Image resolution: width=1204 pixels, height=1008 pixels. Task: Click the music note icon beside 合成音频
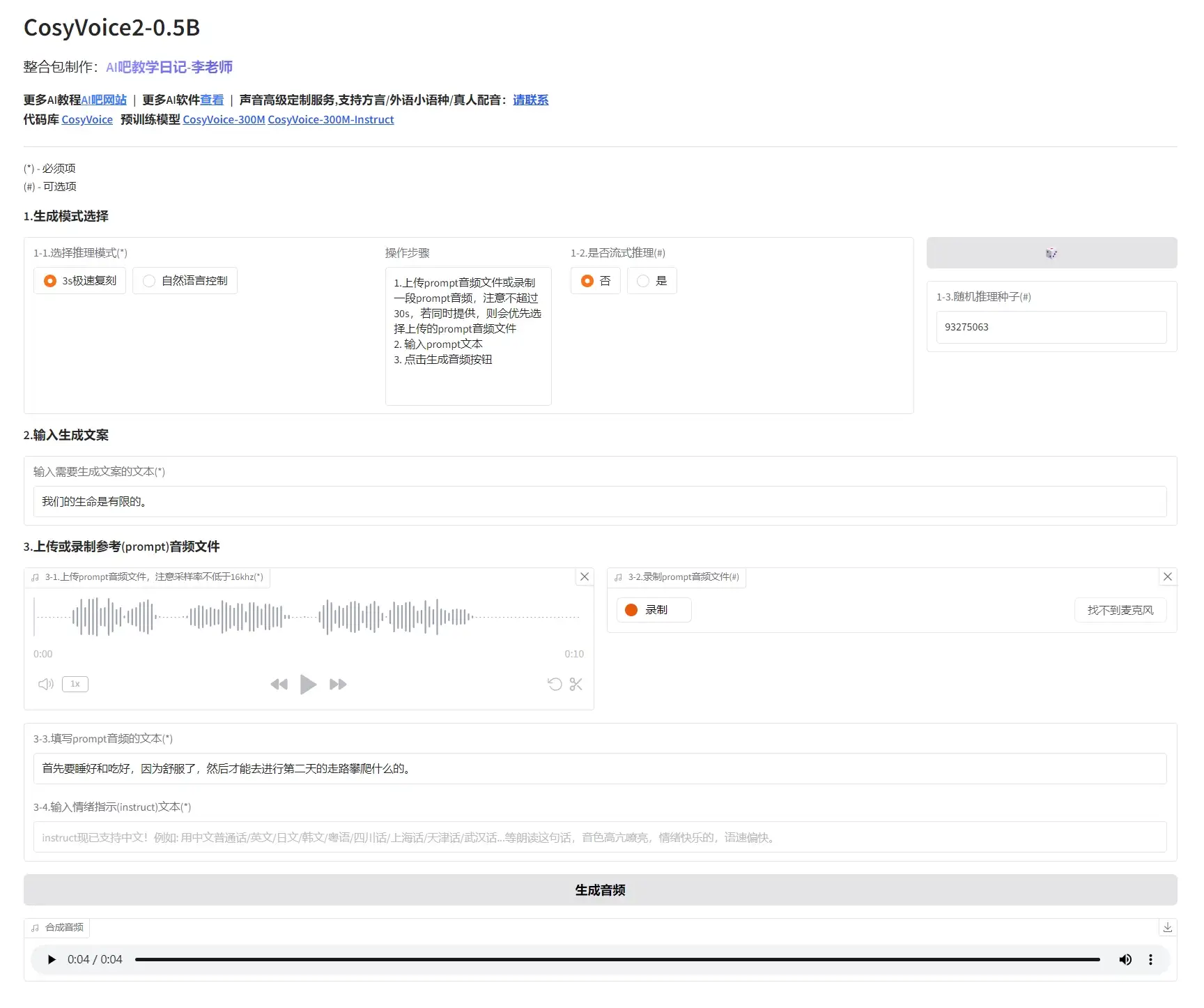click(35, 927)
